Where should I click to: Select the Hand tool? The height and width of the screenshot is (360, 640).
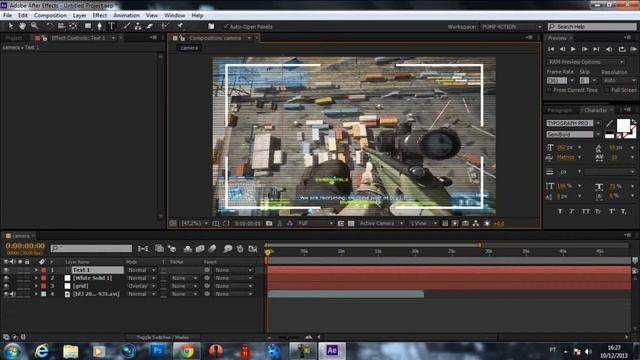22,26
